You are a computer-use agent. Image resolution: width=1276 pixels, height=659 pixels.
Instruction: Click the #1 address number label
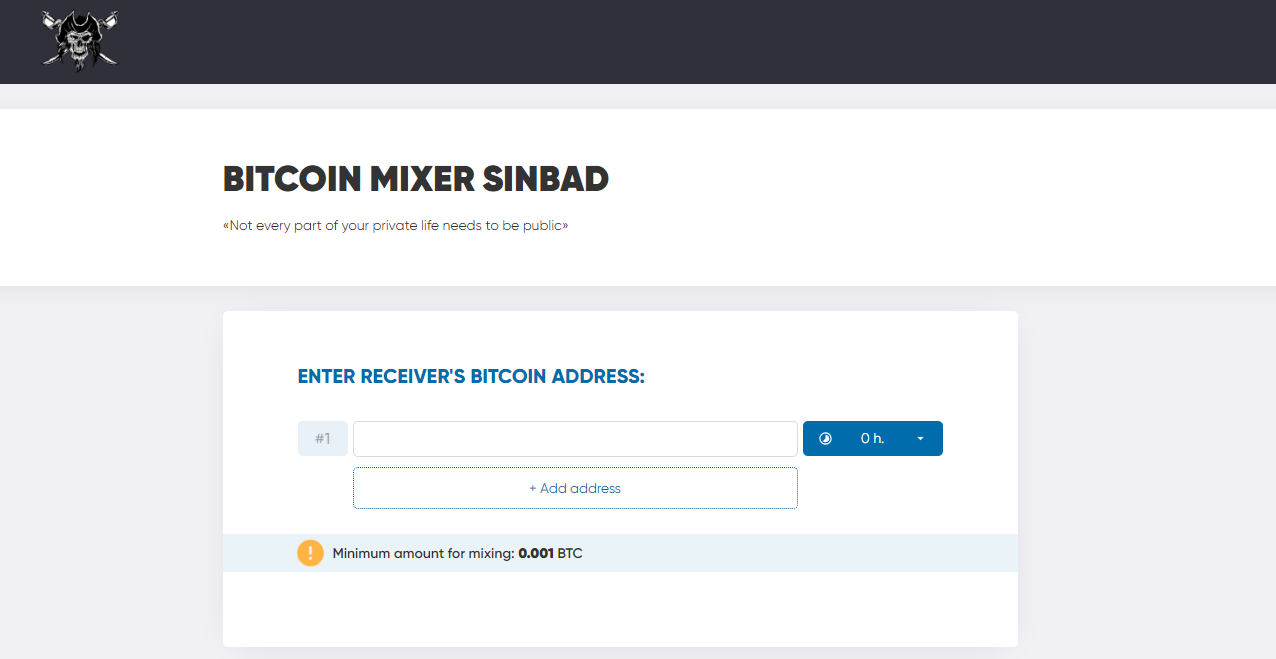tap(323, 439)
